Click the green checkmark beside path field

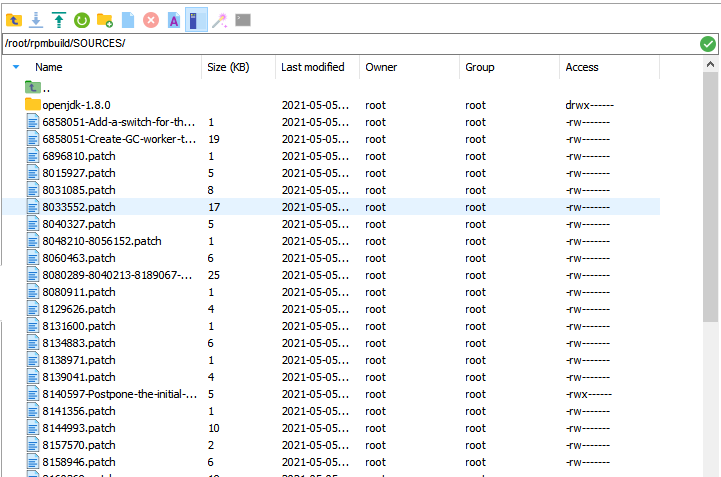pos(708,44)
